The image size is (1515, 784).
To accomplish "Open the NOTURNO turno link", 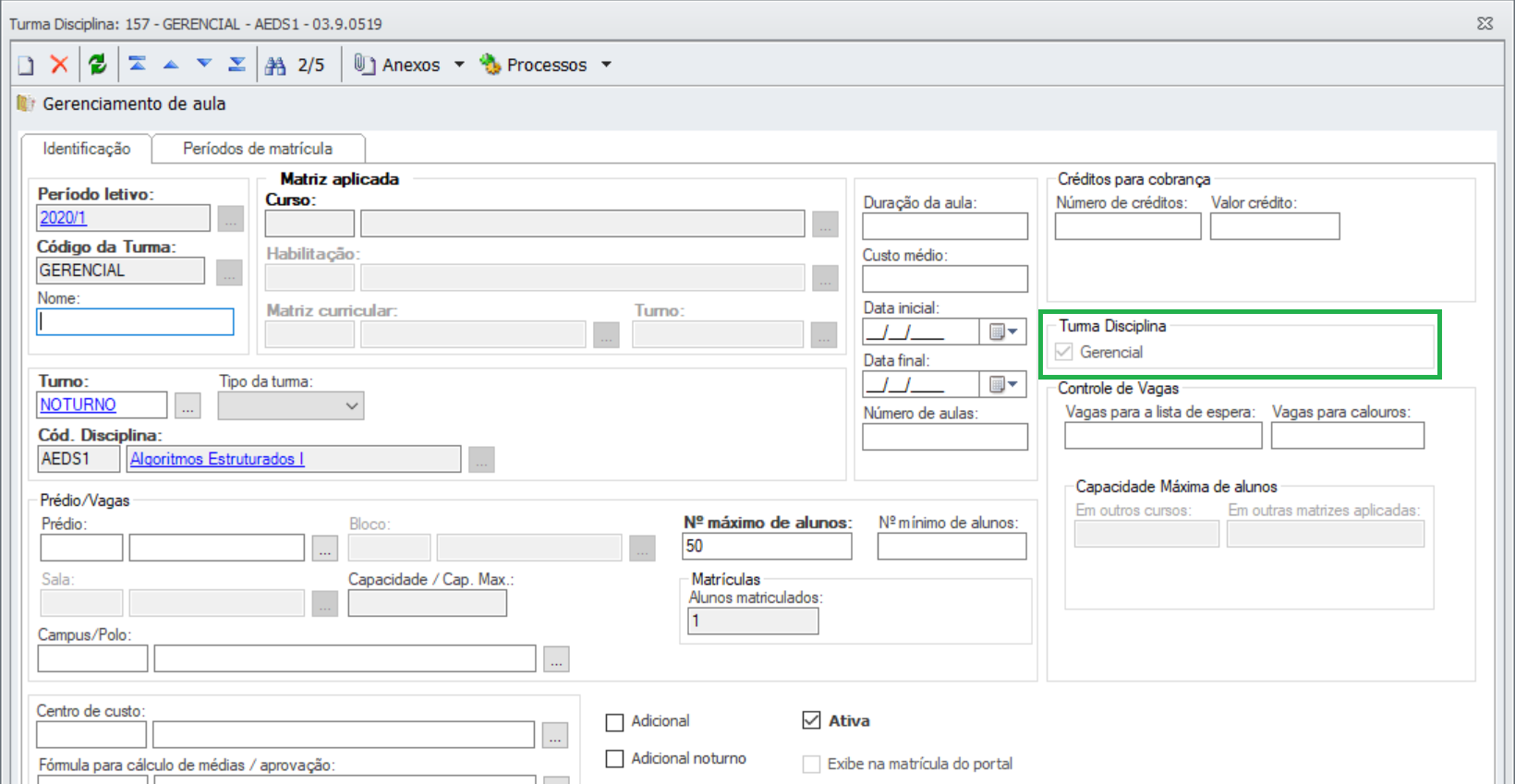I will [78, 404].
